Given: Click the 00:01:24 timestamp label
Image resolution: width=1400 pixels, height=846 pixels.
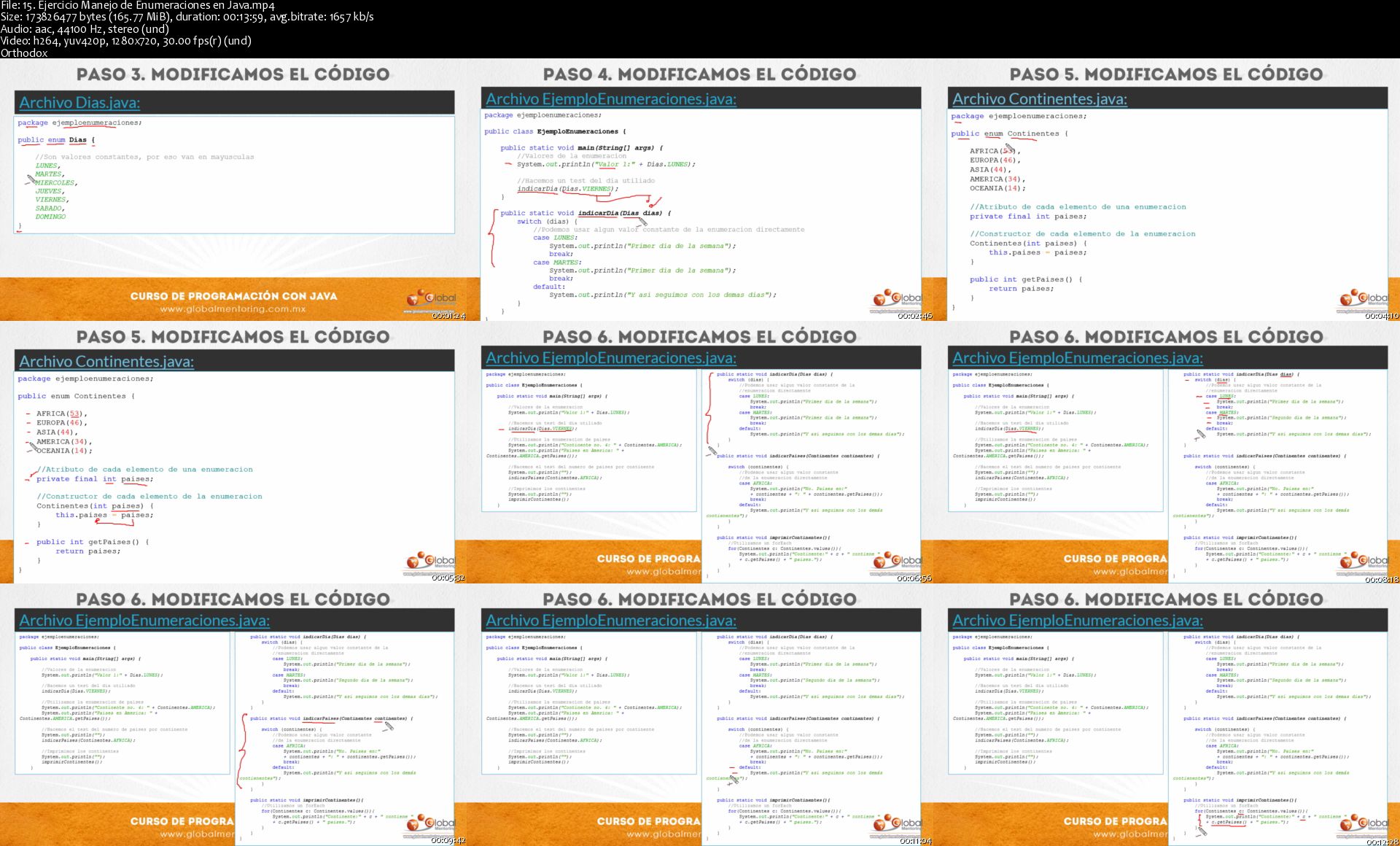Looking at the screenshot, I should [x=448, y=316].
